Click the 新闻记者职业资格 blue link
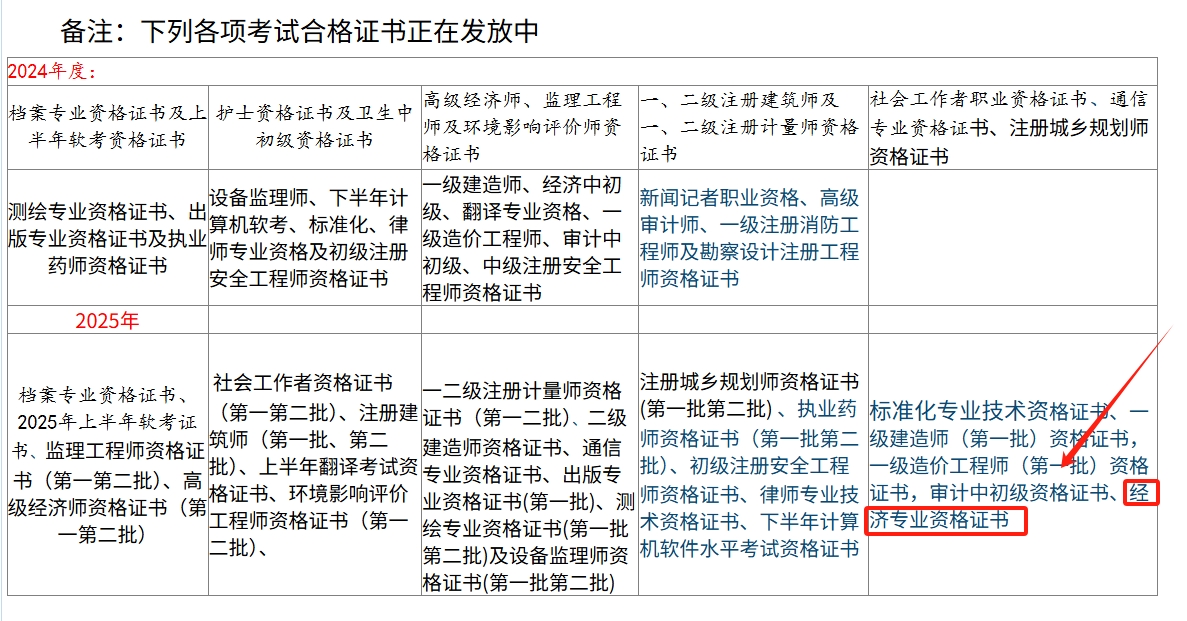The height and width of the screenshot is (621, 1187). coord(720,197)
